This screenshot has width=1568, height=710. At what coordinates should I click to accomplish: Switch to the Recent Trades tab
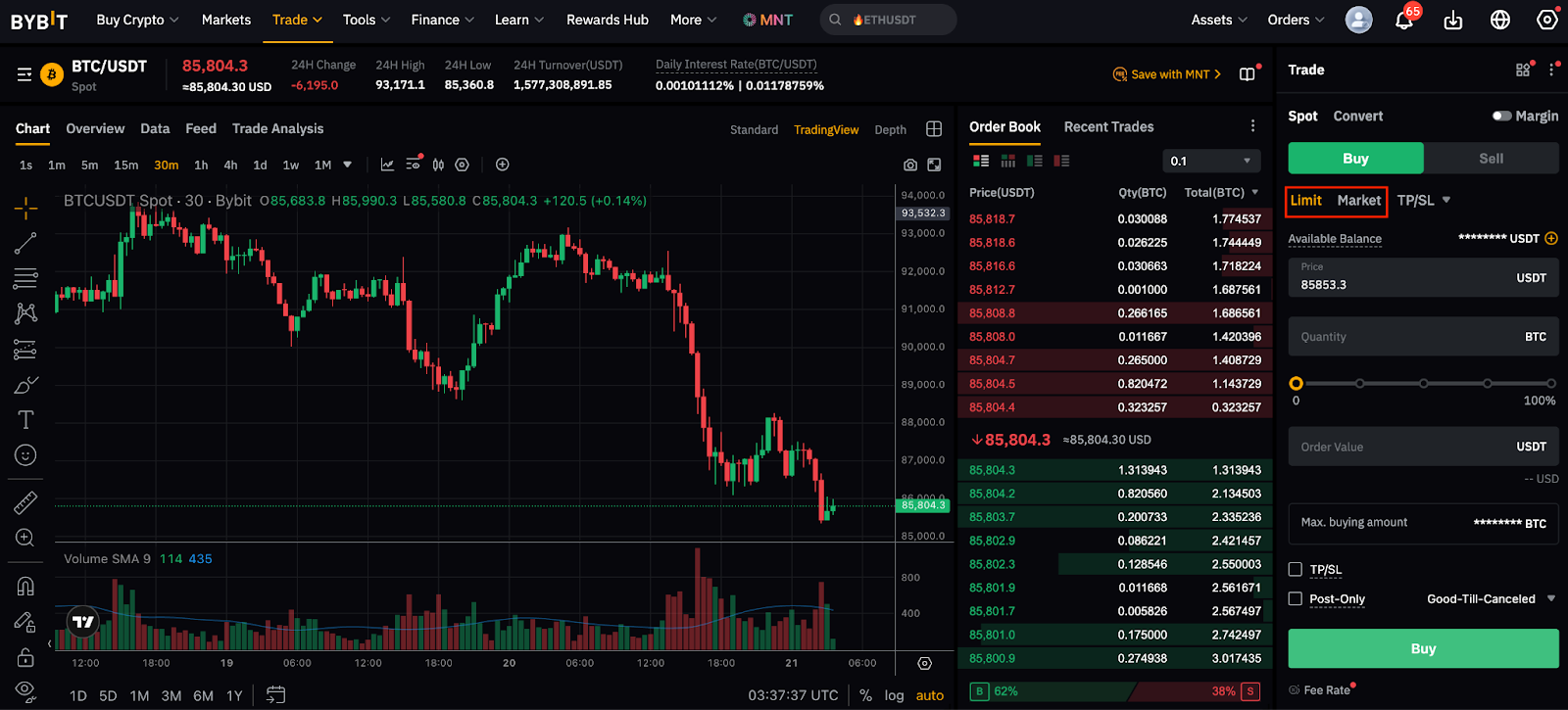tap(1108, 126)
